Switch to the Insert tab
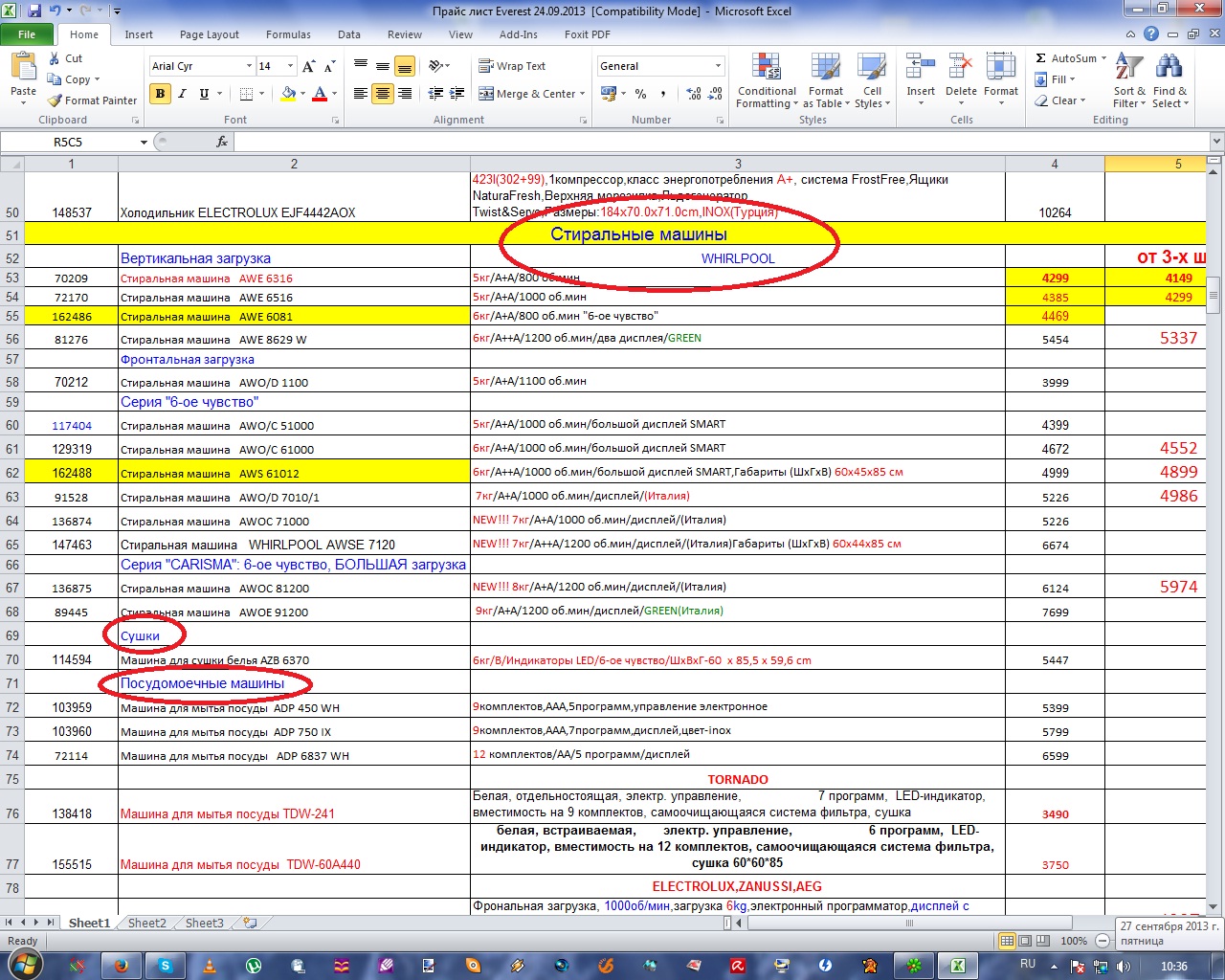 click(x=139, y=34)
